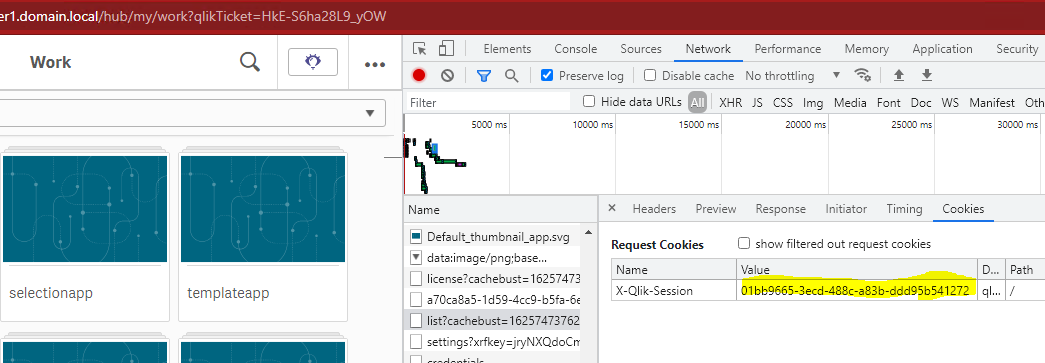Open the Sources tab
The height and width of the screenshot is (363, 1045).
(x=641, y=49)
